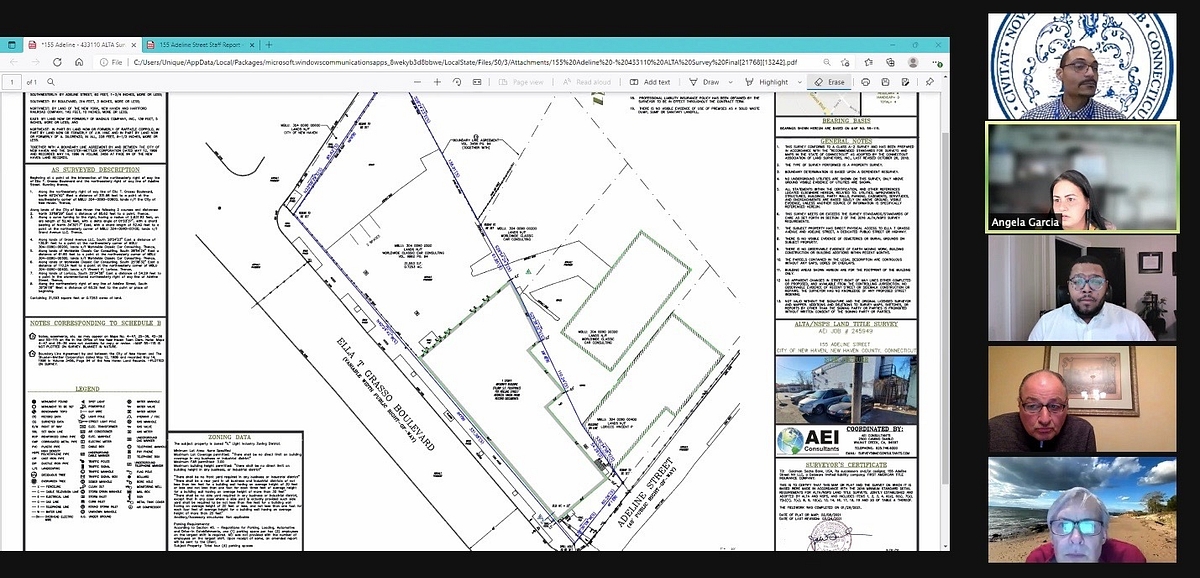This screenshot has height=578, width=1200.
Task: Select the video tile with the beach background
Action: click(1082, 510)
